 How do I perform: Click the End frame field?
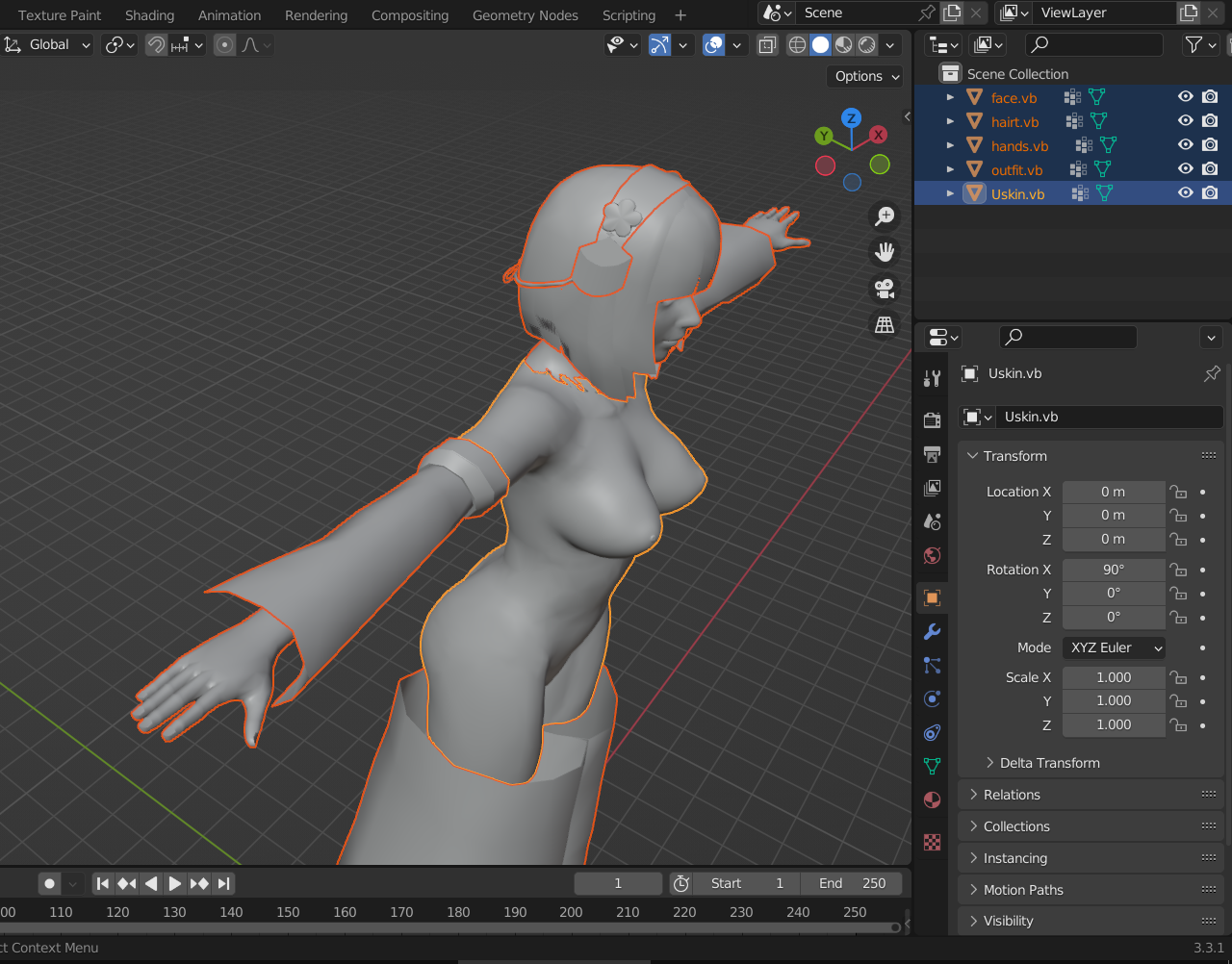coord(853,883)
